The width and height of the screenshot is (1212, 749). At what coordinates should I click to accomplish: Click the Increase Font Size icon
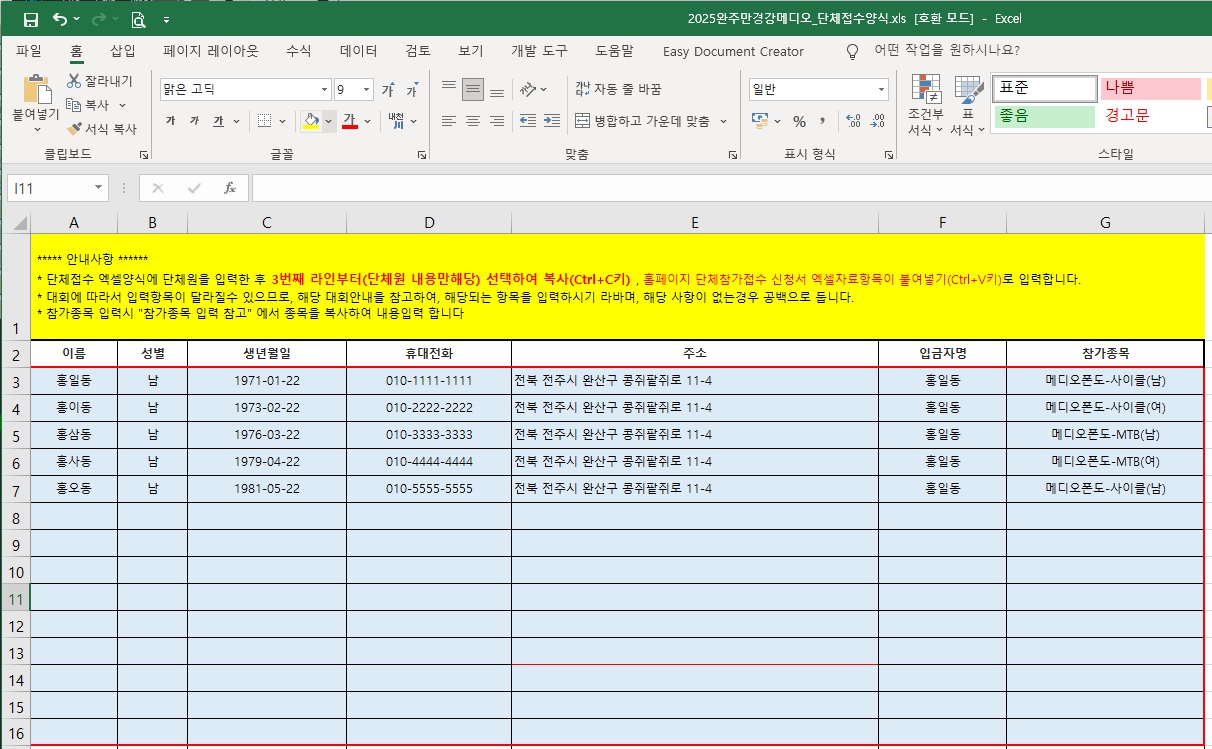[x=387, y=90]
